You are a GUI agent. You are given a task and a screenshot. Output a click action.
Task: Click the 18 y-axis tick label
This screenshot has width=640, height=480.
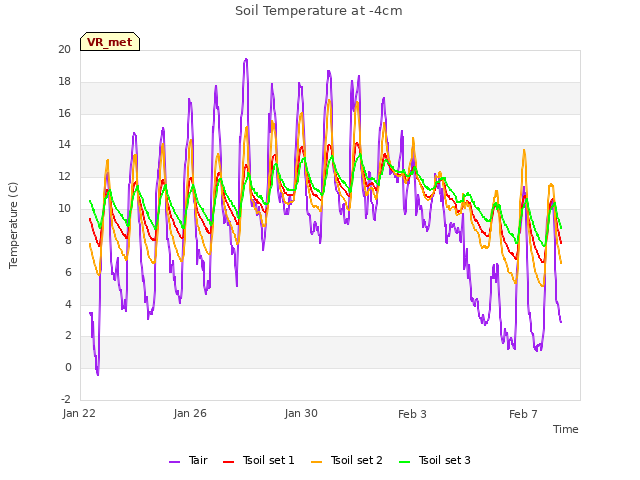64,82
